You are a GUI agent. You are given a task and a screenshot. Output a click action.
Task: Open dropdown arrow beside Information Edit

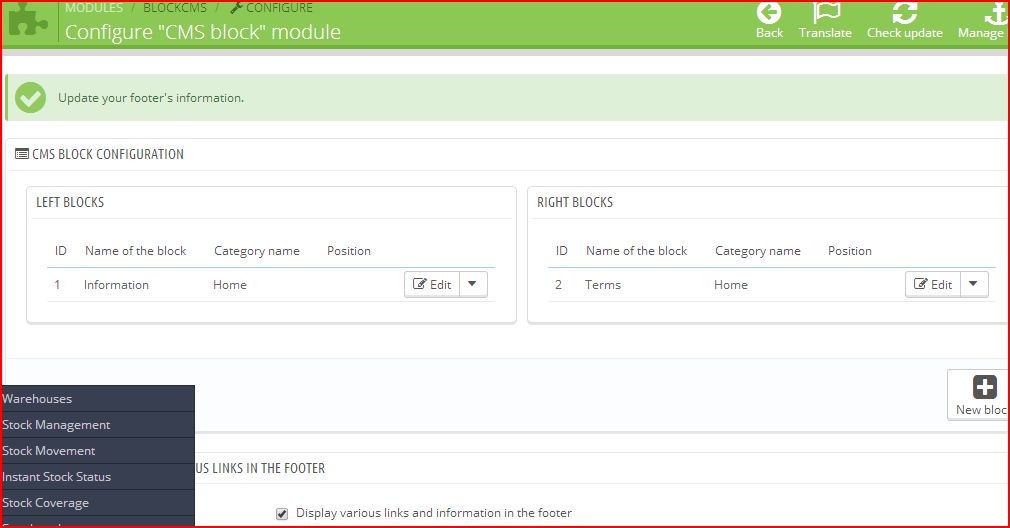pos(473,285)
